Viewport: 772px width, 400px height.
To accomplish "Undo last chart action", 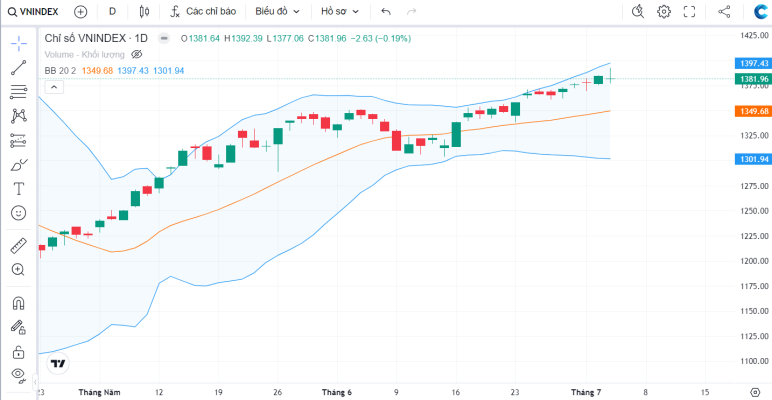I will point(386,12).
